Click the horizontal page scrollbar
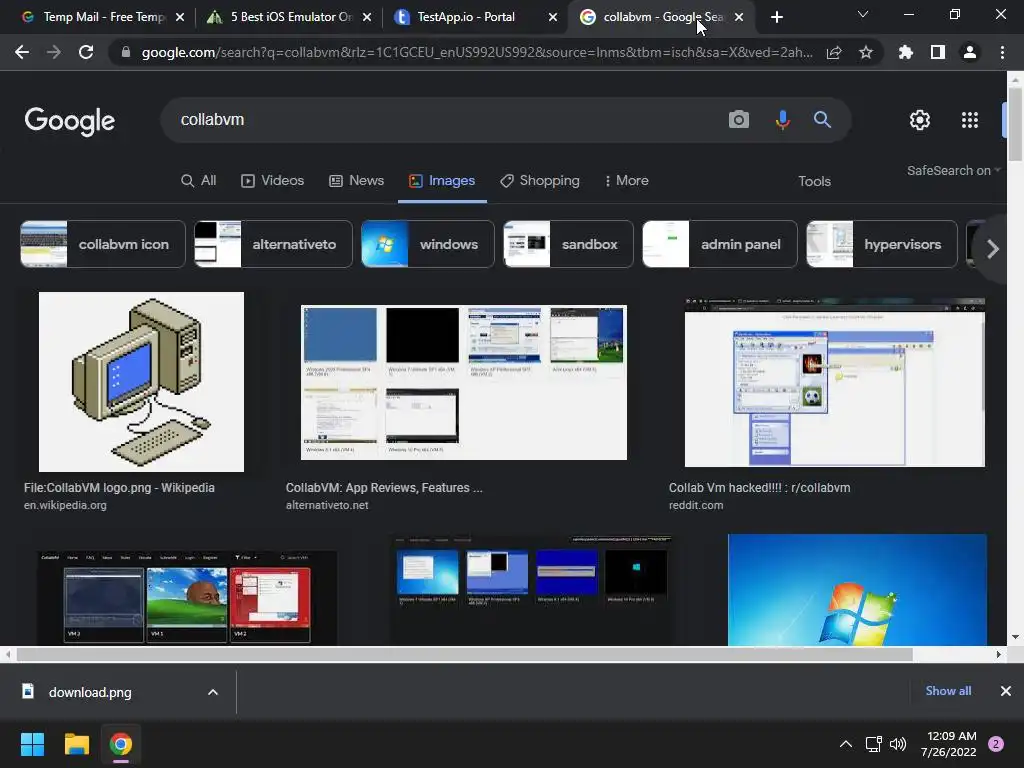This screenshot has width=1024, height=768. pos(464,654)
